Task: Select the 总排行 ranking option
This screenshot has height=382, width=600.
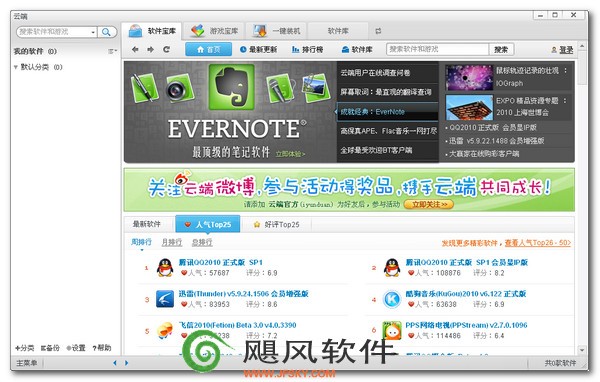Action: (202, 242)
